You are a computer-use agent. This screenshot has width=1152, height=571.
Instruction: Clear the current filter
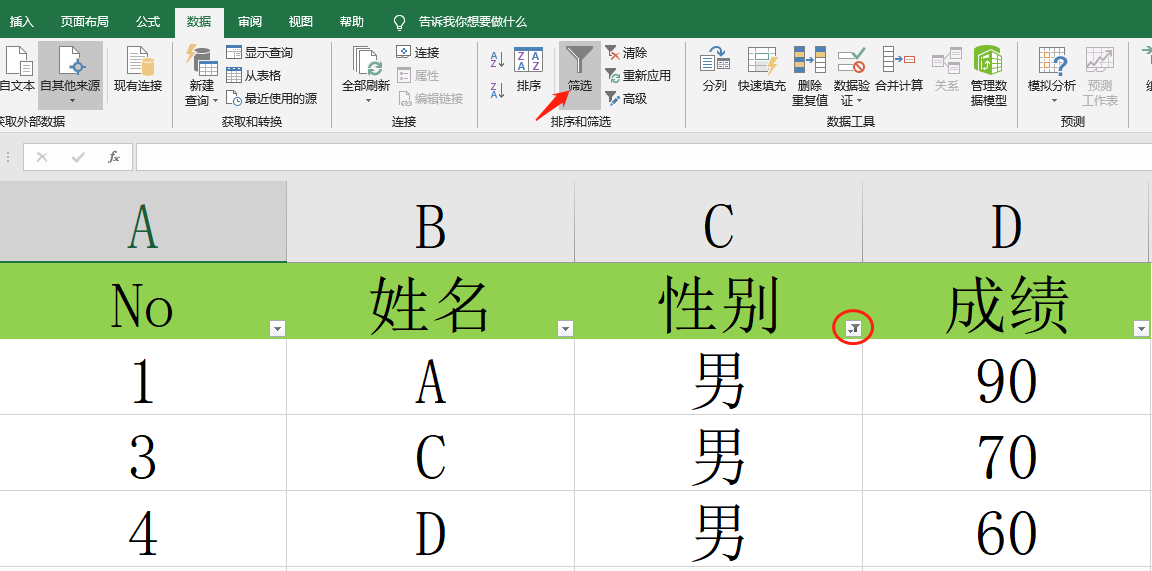click(x=626, y=52)
